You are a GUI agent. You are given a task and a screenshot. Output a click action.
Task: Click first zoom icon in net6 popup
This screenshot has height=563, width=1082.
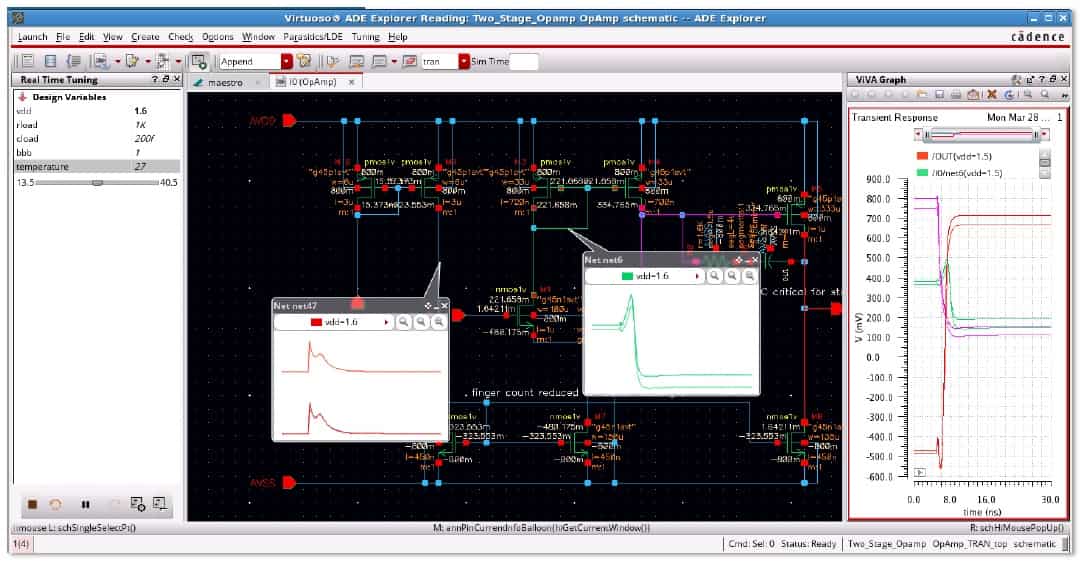(x=715, y=276)
